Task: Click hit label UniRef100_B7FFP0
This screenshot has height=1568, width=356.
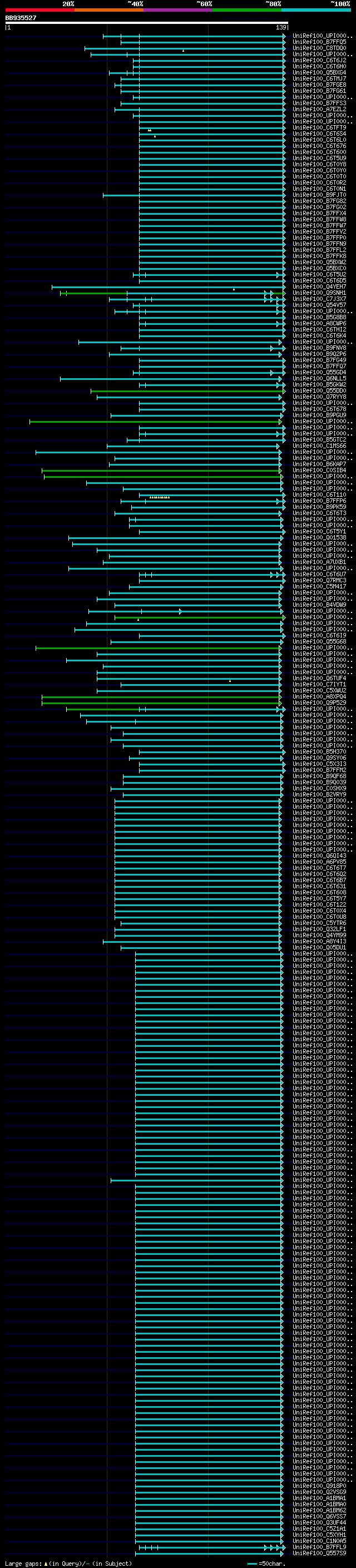Action: [x=319, y=238]
